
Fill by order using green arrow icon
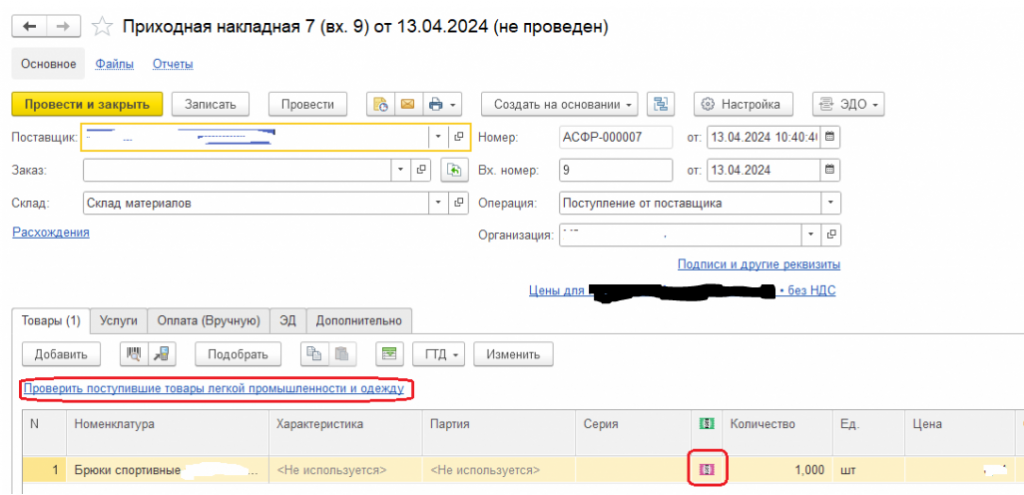(x=453, y=170)
